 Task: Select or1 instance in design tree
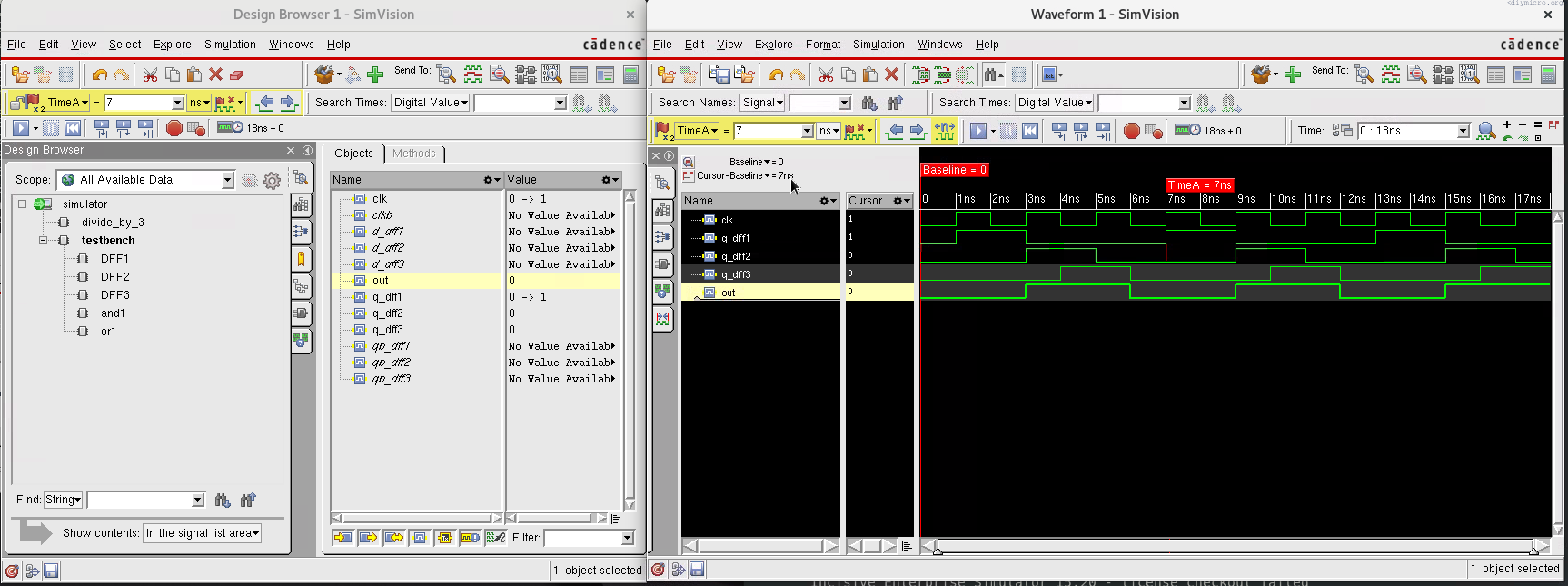click(108, 332)
